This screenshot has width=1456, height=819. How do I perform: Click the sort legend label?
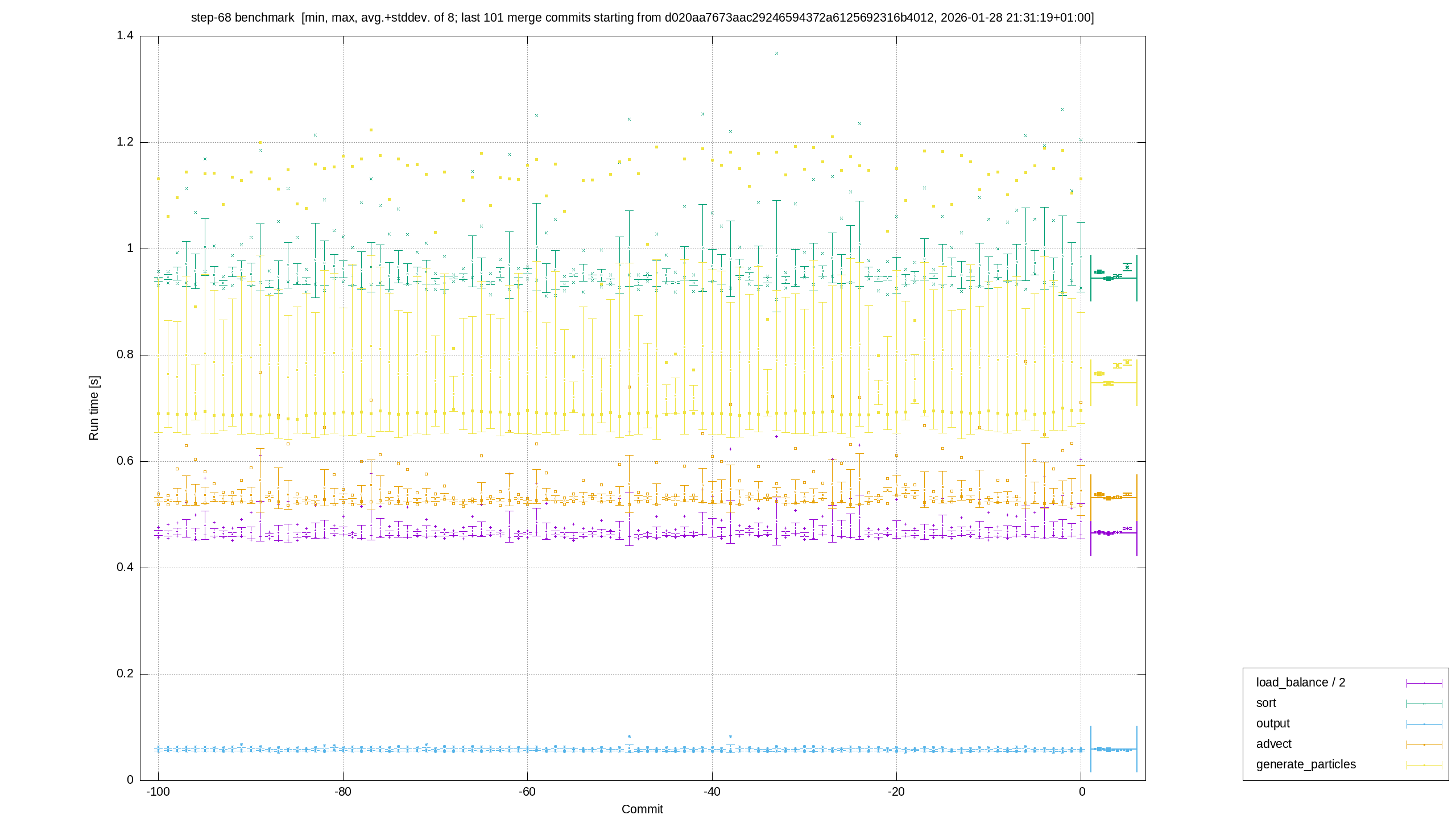tap(1266, 703)
